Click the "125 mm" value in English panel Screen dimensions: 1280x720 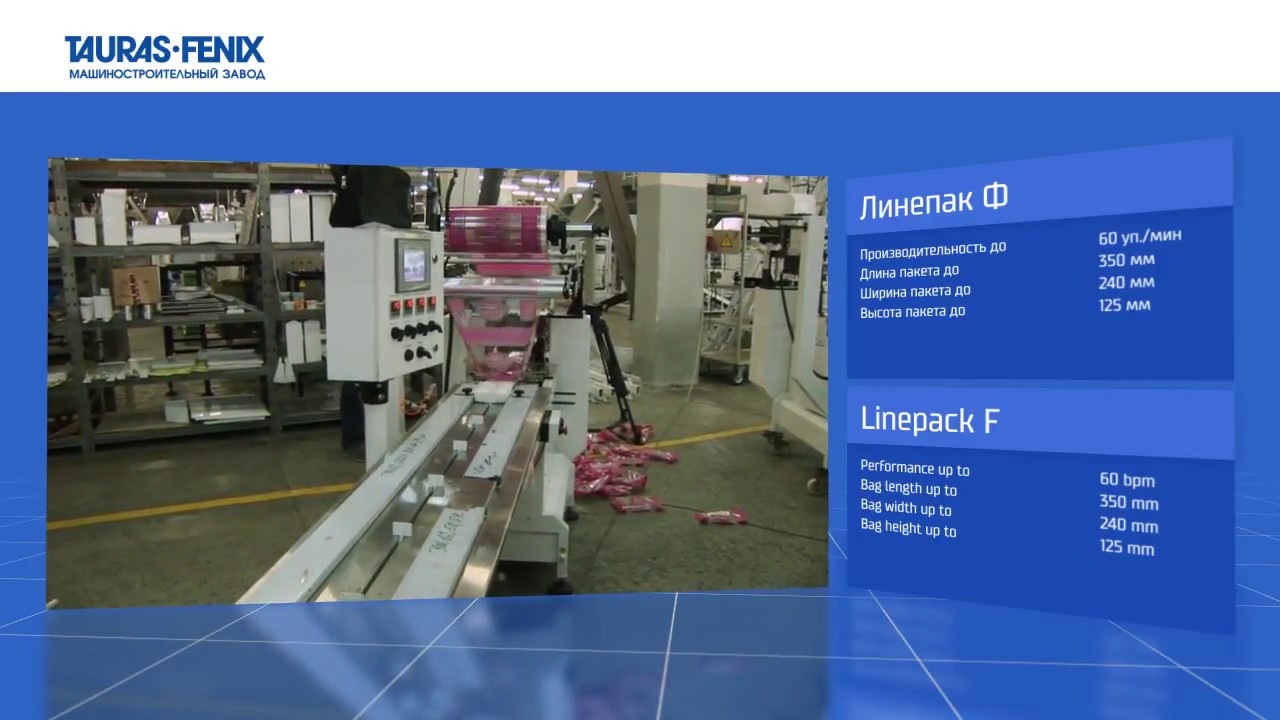click(1127, 548)
